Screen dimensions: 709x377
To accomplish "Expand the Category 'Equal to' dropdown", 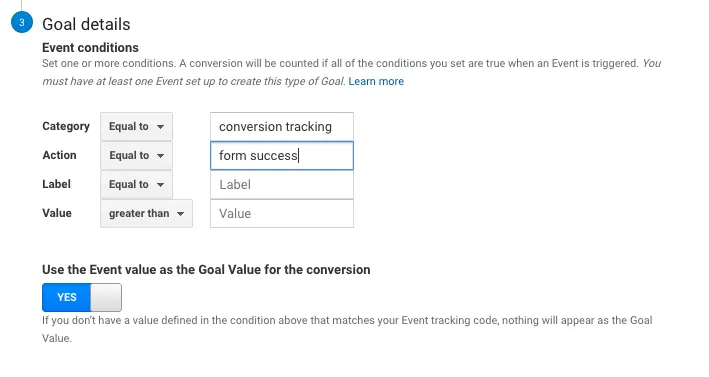I will point(136,127).
